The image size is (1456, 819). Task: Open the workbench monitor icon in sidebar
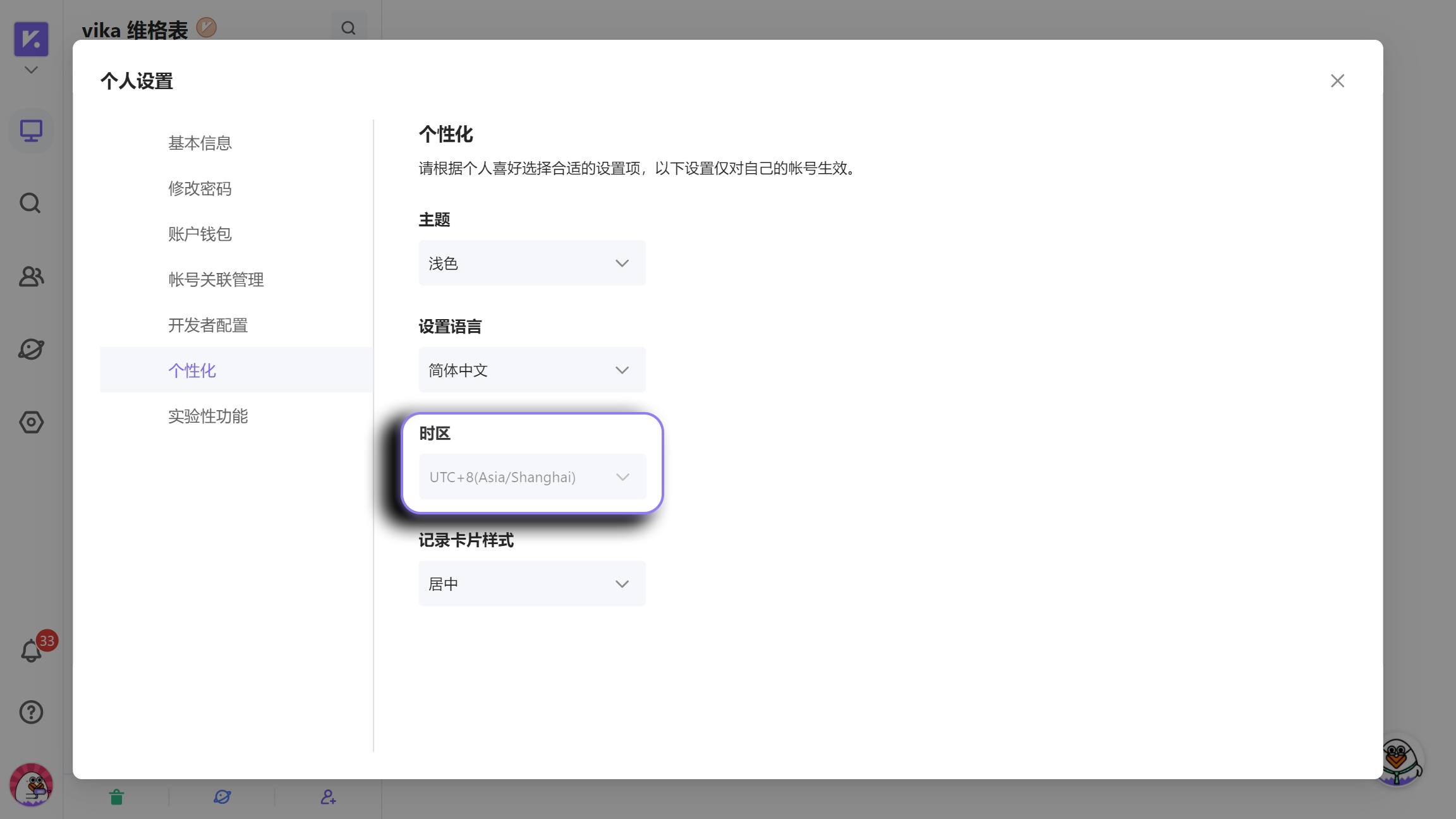pyautogui.click(x=30, y=131)
